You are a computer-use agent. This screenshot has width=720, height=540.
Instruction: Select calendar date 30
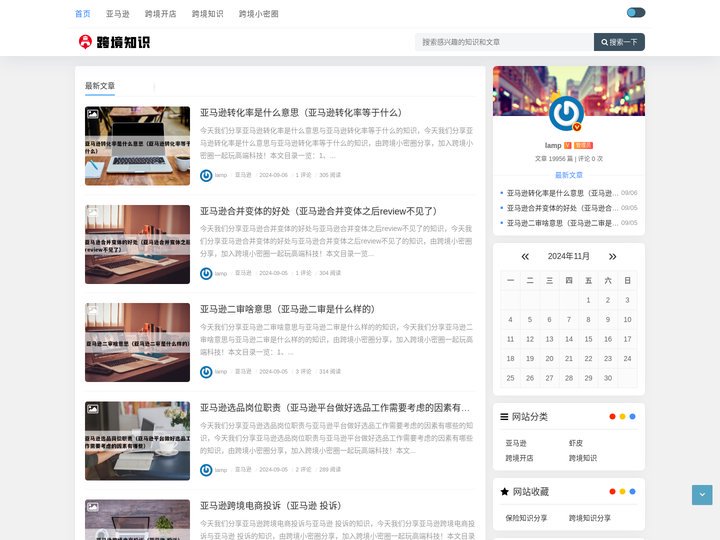[608, 378]
